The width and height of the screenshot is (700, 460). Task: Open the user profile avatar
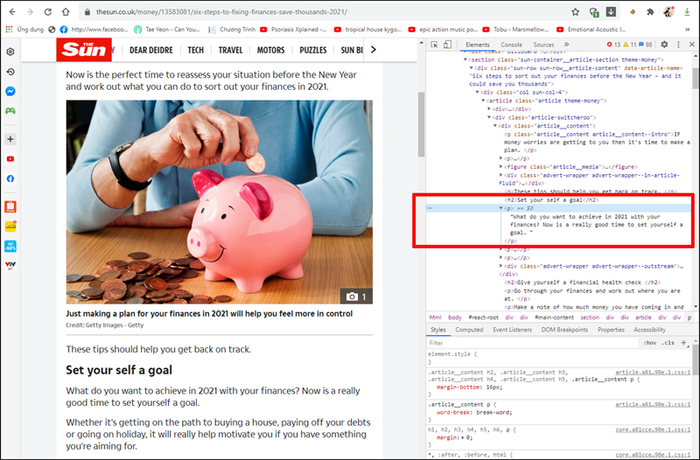click(668, 12)
